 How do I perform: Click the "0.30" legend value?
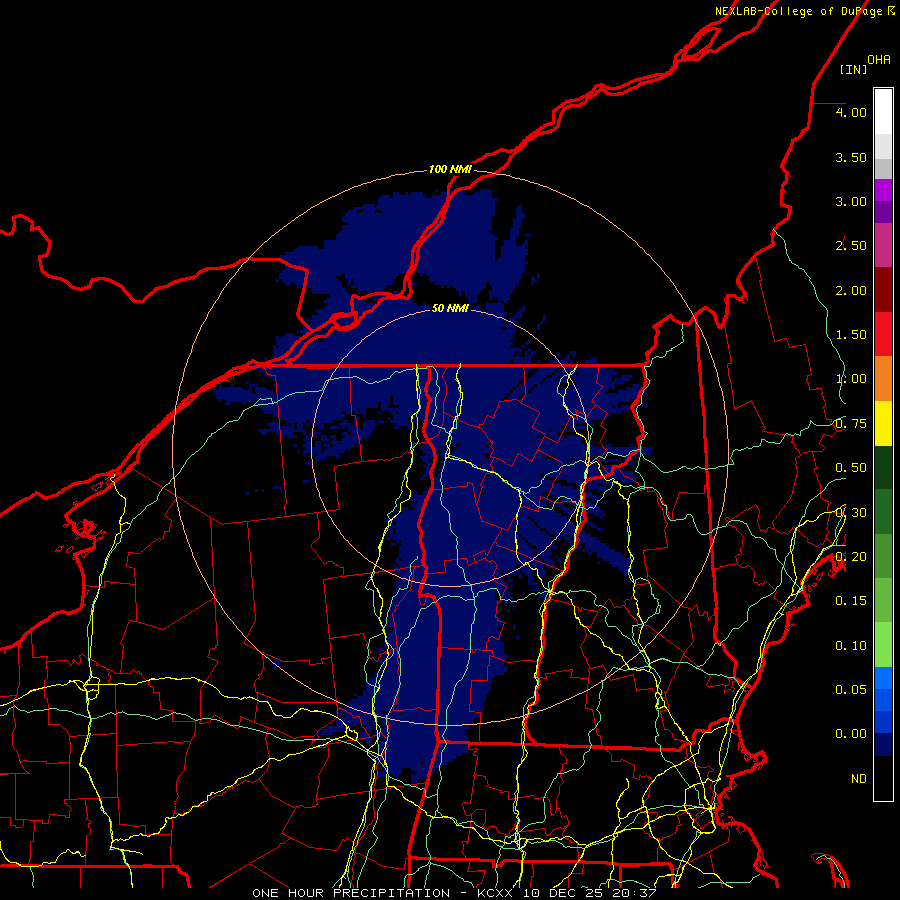click(851, 513)
